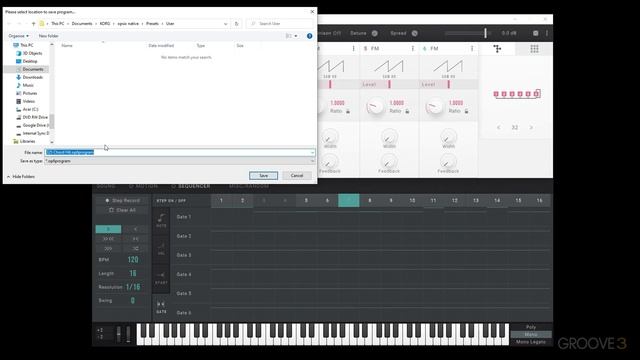The image size is (640, 360).
Task: Select 3D Objects in the navigation pane
Action: [32, 53]
